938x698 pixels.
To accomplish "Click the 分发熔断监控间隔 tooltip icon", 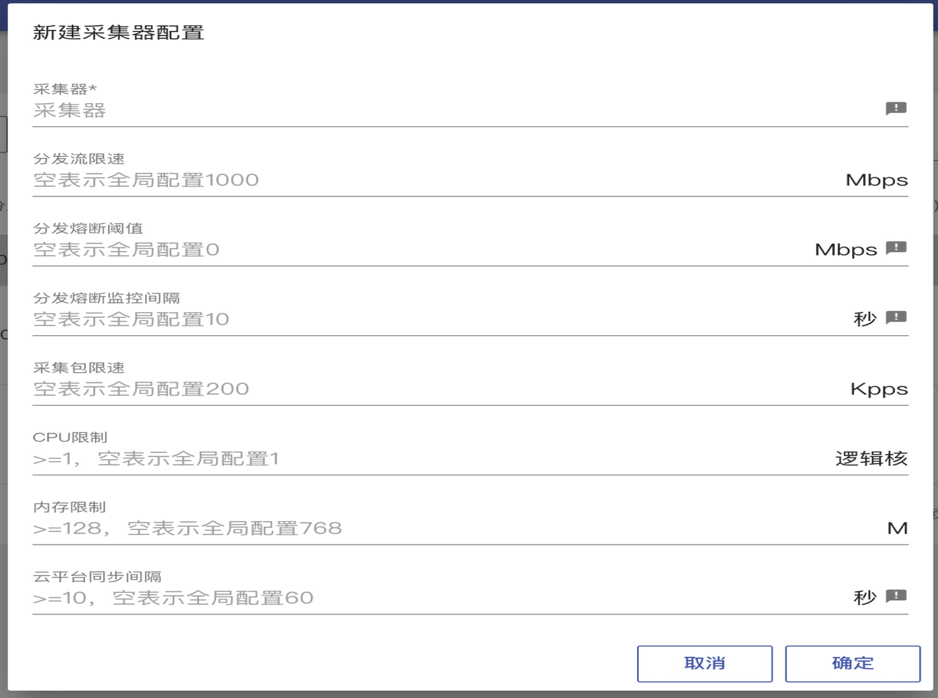I will (896, 318).
